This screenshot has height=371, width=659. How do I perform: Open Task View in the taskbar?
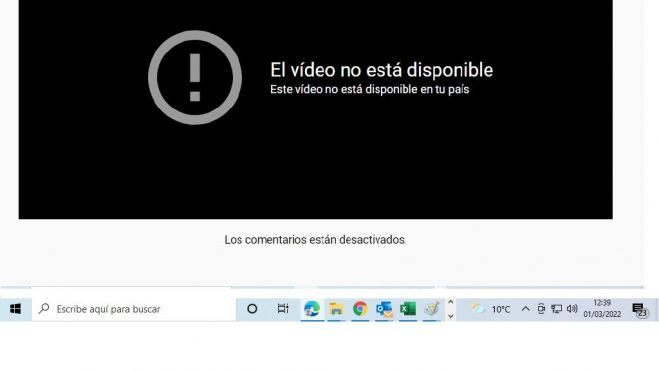click(x=283, y=309)
